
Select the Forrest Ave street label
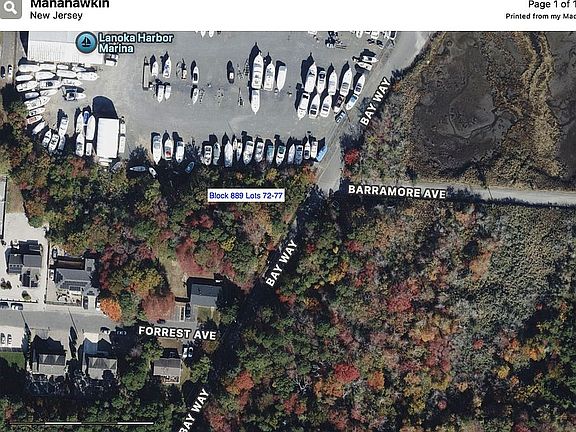[177, 333]
